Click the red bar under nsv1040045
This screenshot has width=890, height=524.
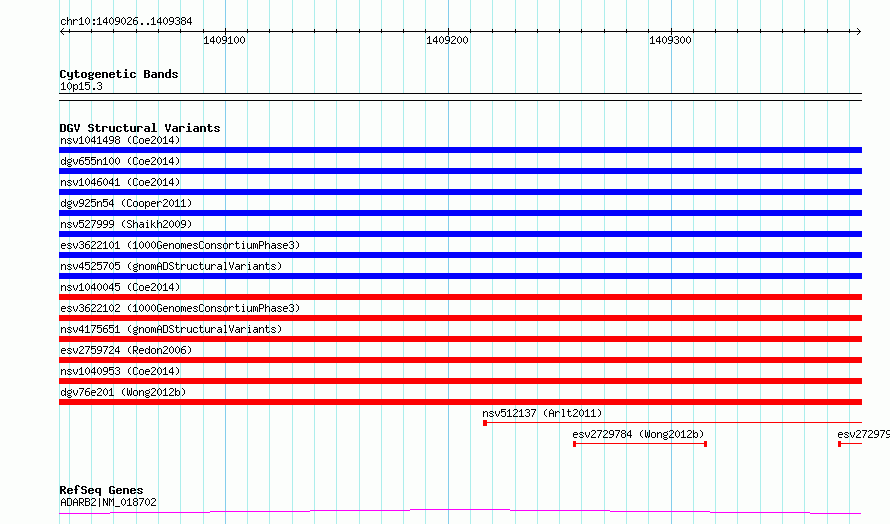(x=460, y=297)
